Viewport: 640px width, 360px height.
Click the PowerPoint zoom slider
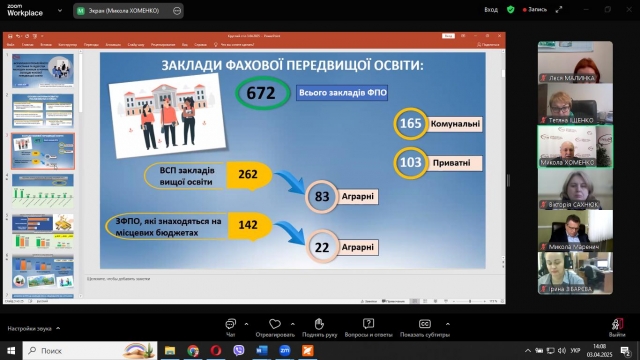point(470,301)
